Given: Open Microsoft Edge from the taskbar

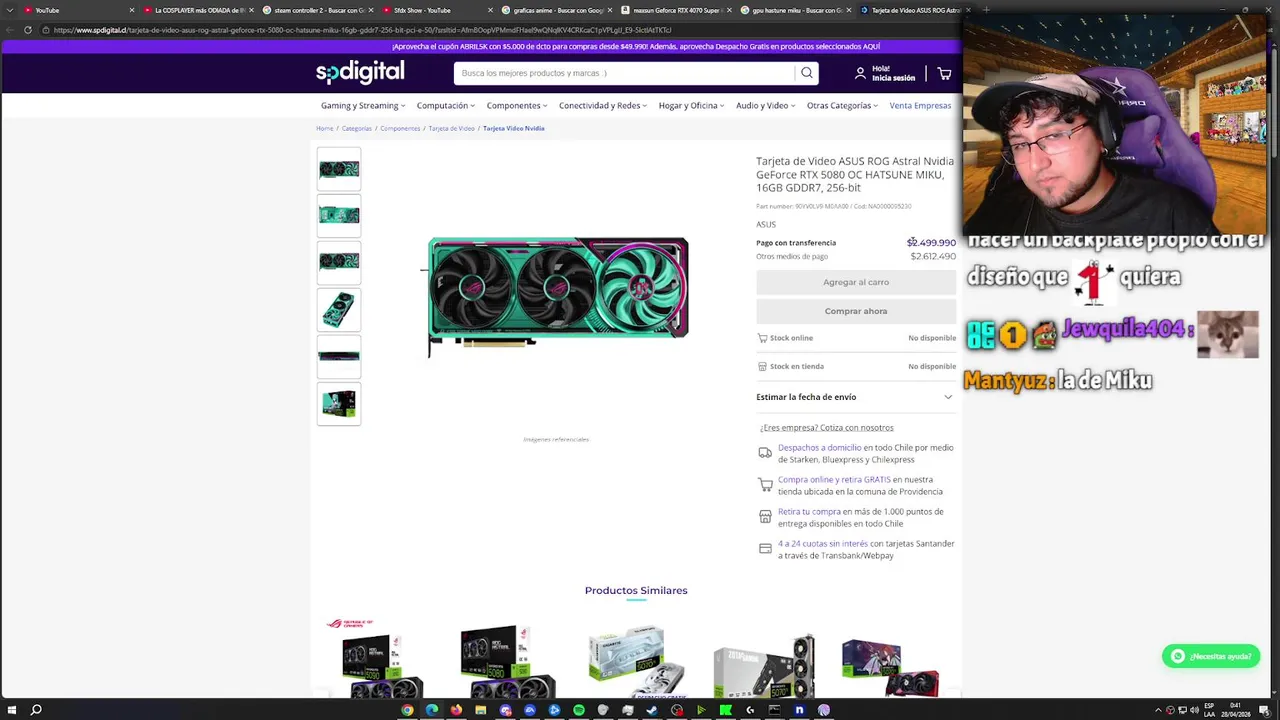Looking at the screenshot, I should (431, 710).
